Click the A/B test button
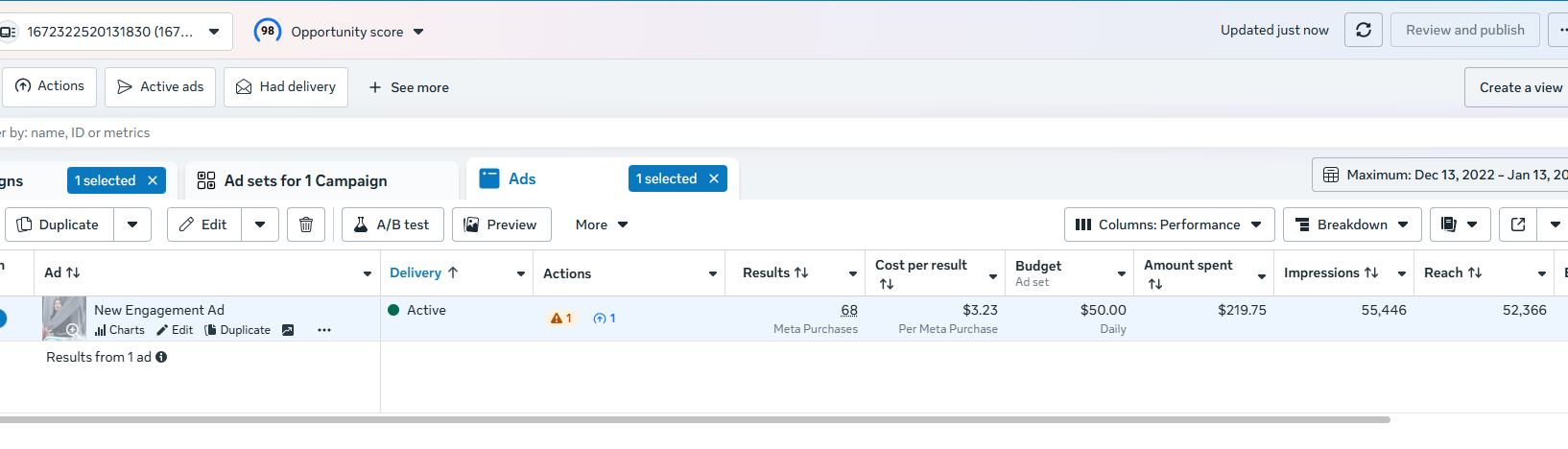The image size is (1568, 449). point(392,224)
